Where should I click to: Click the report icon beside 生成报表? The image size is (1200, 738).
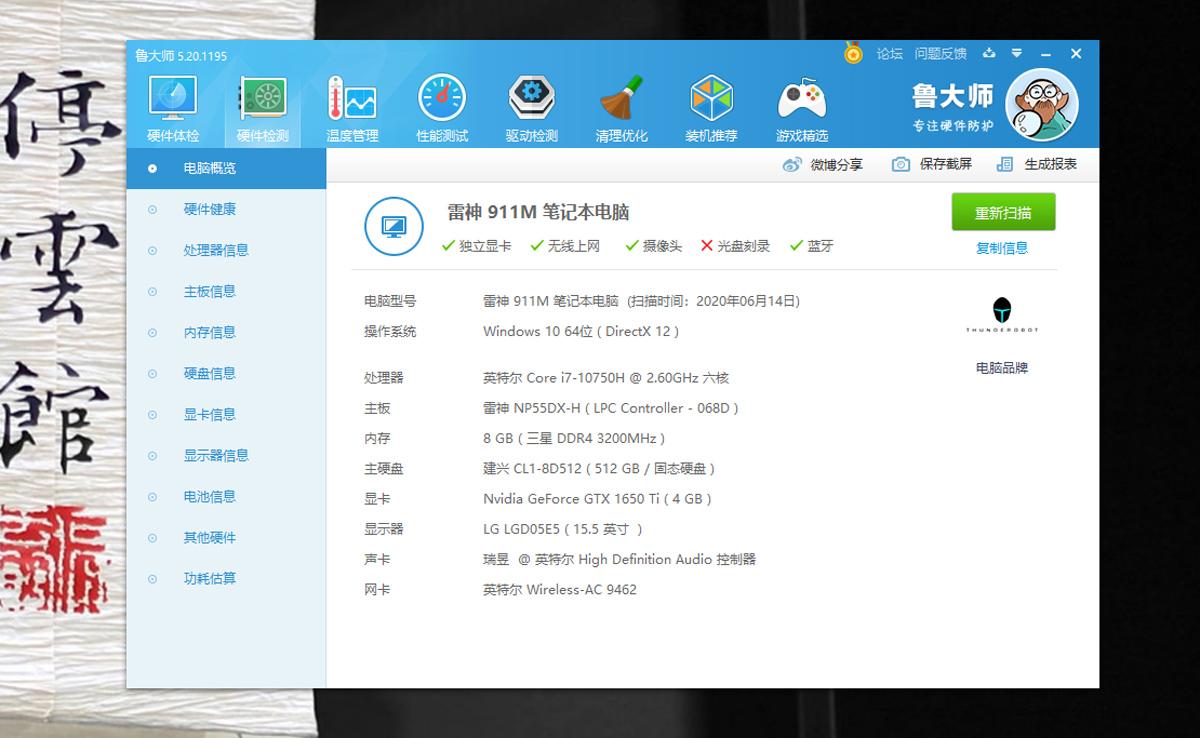(1006, 164)
